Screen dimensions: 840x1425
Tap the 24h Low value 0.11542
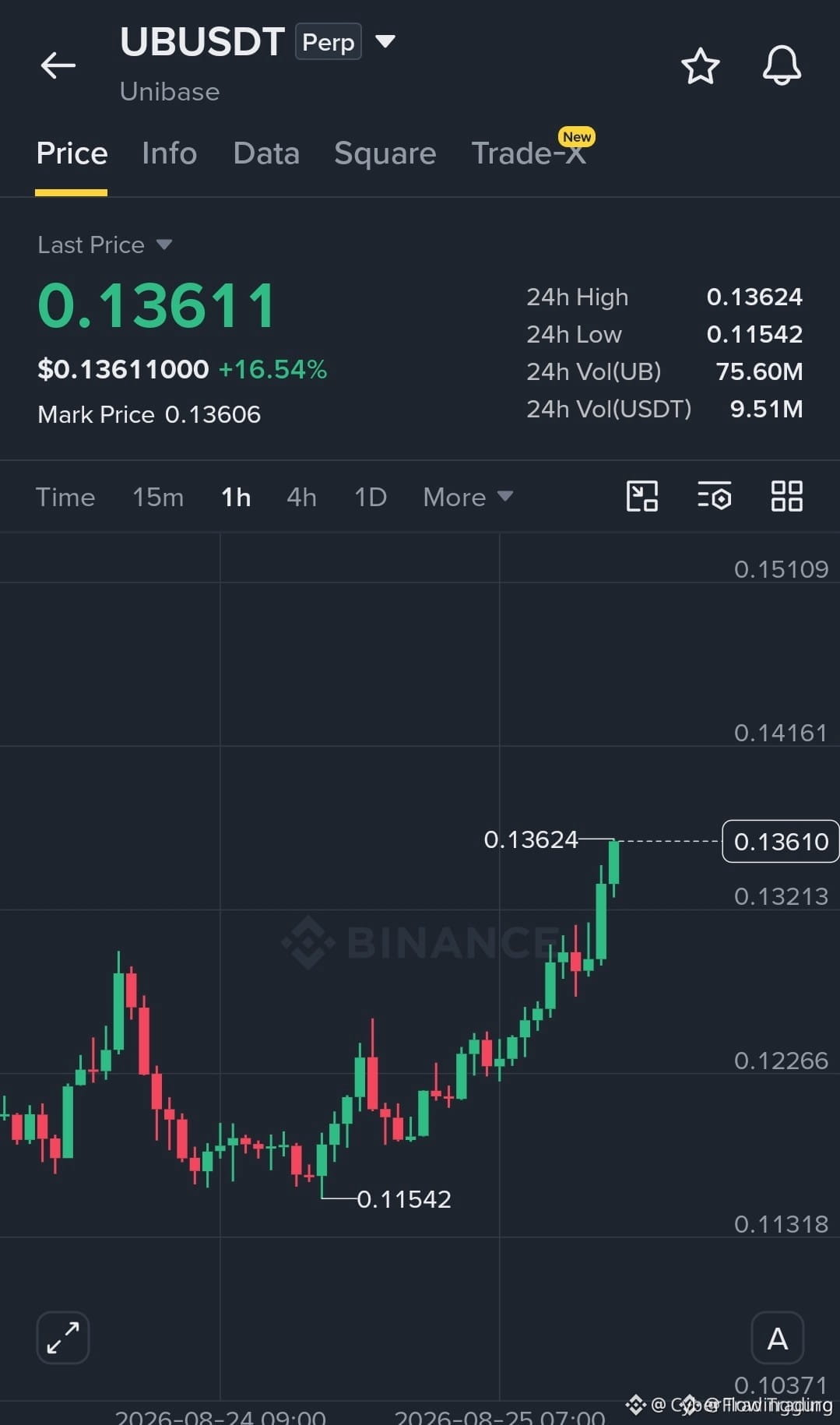[754, 334]
